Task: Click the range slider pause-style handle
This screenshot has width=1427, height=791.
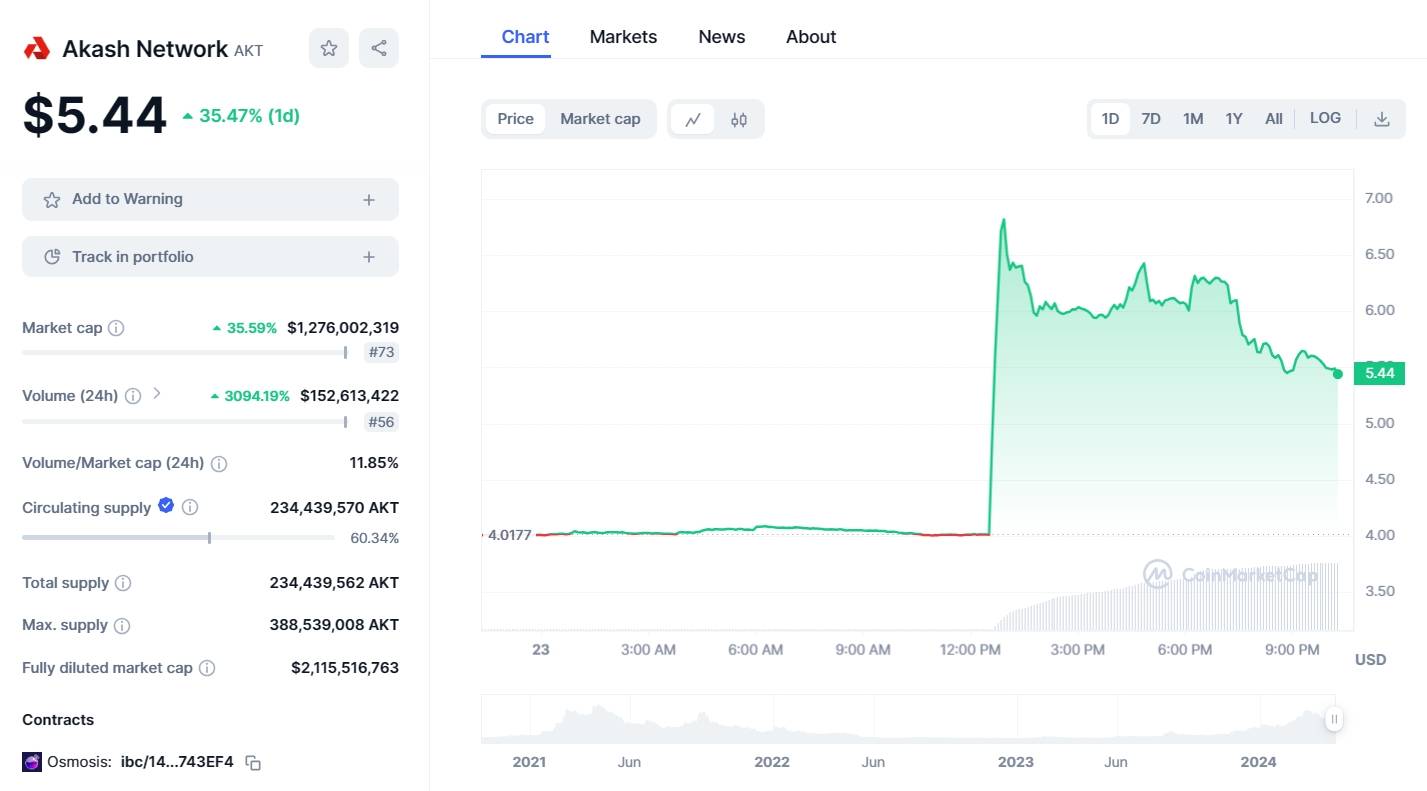Action: click(1334, 719)
